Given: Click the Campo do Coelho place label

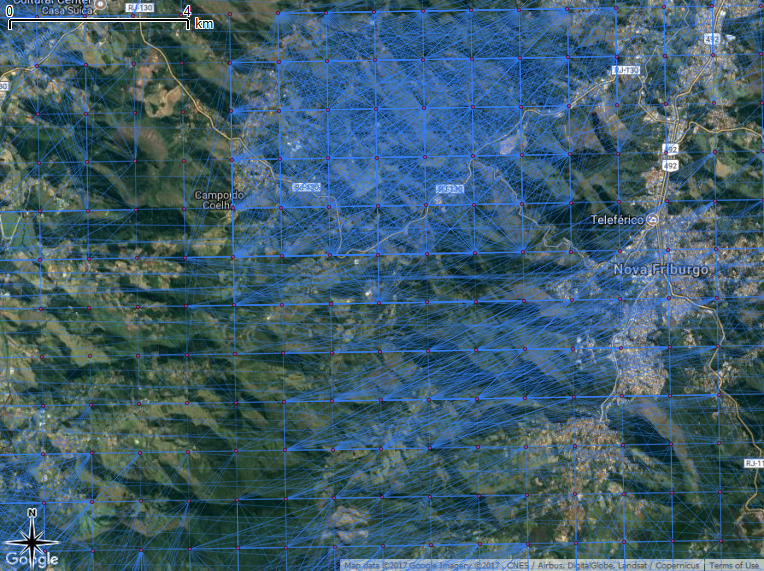Looking at the screenshot, I should coord(219,200).
